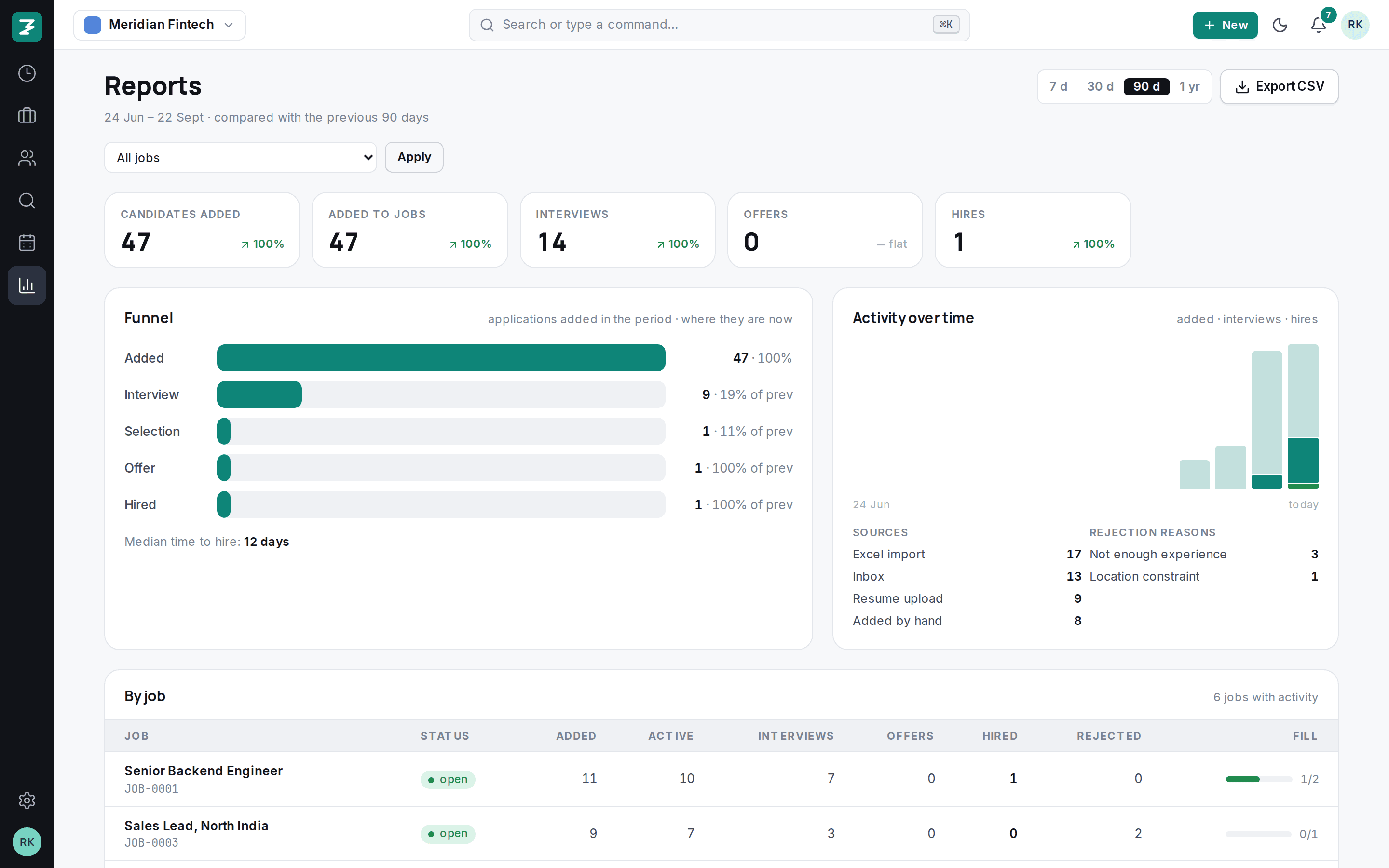Click the Offers 0 card

tap(825, 230)
